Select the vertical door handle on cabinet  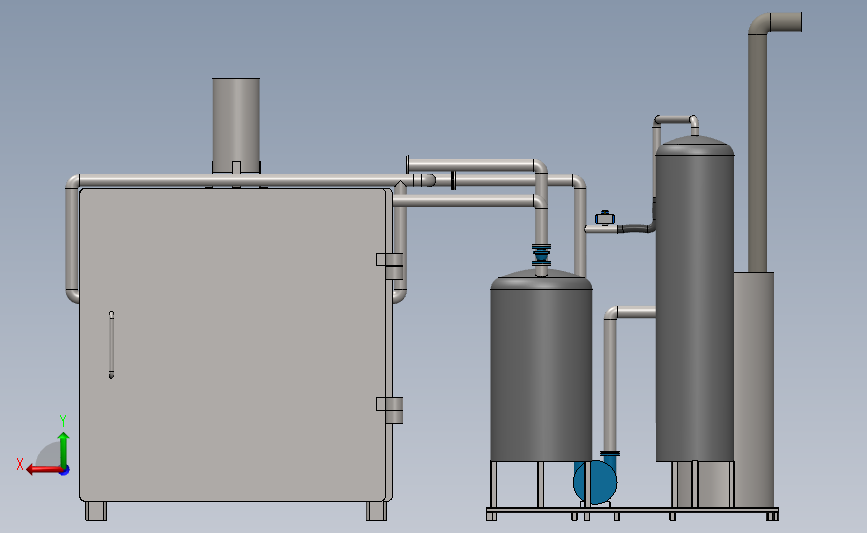[x=111, y=345]
